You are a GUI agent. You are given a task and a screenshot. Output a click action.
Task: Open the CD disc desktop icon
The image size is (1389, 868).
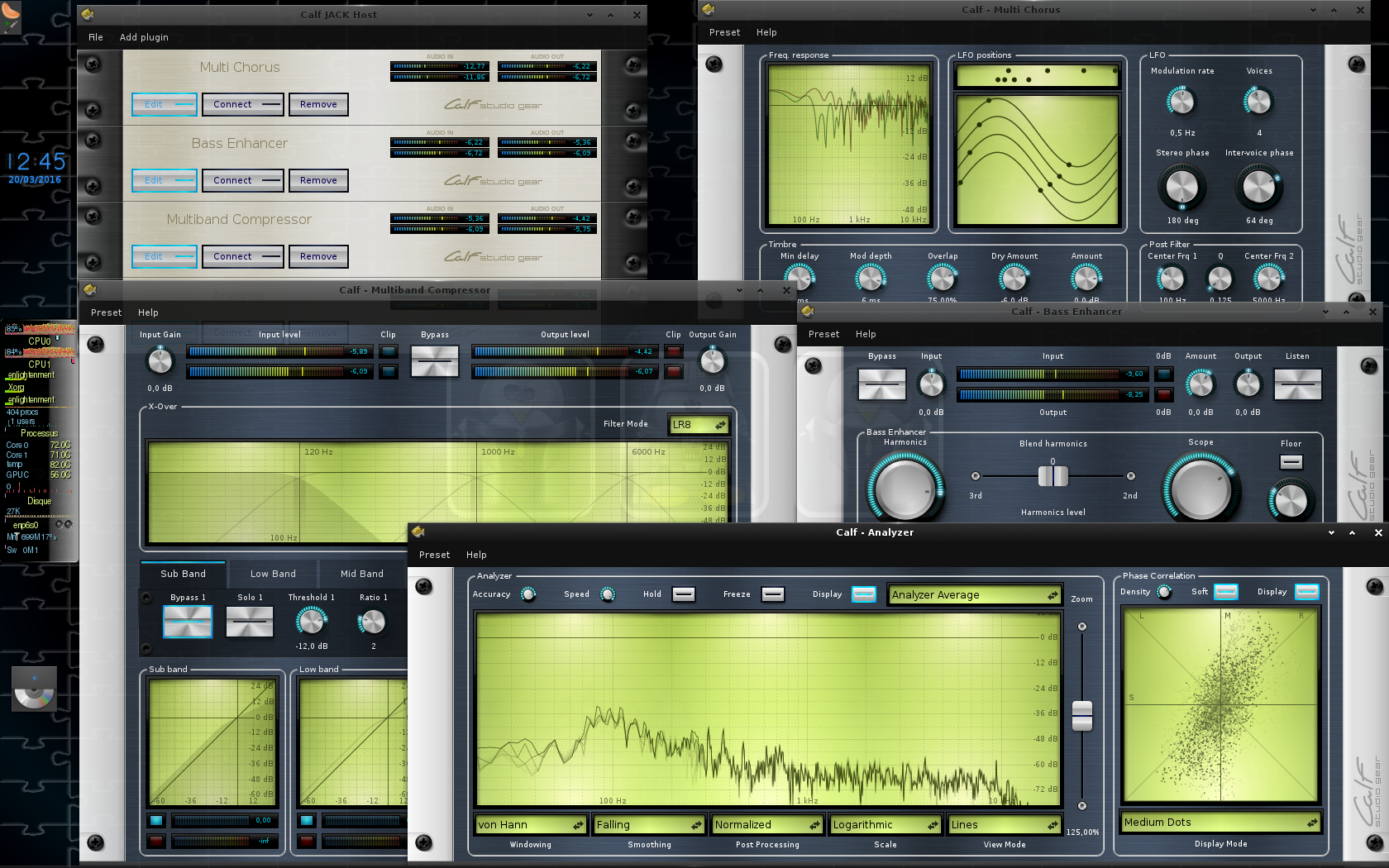pos(34,689)
